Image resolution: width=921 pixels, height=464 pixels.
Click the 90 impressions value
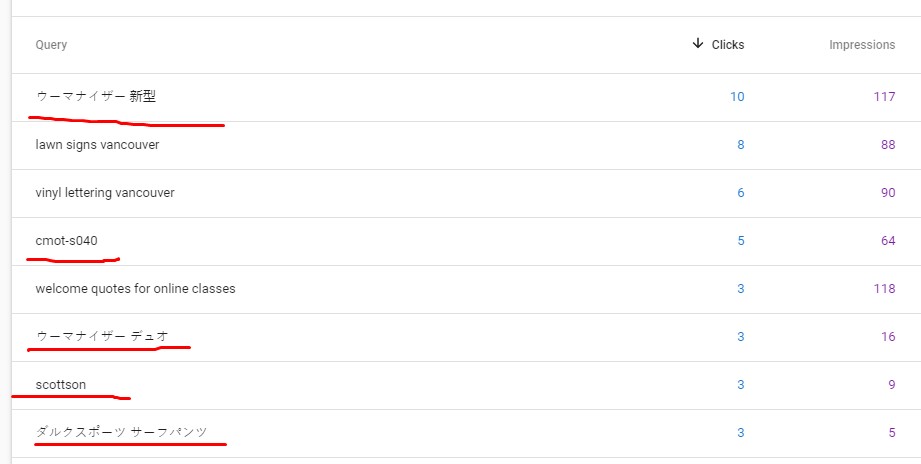point(888,193)
